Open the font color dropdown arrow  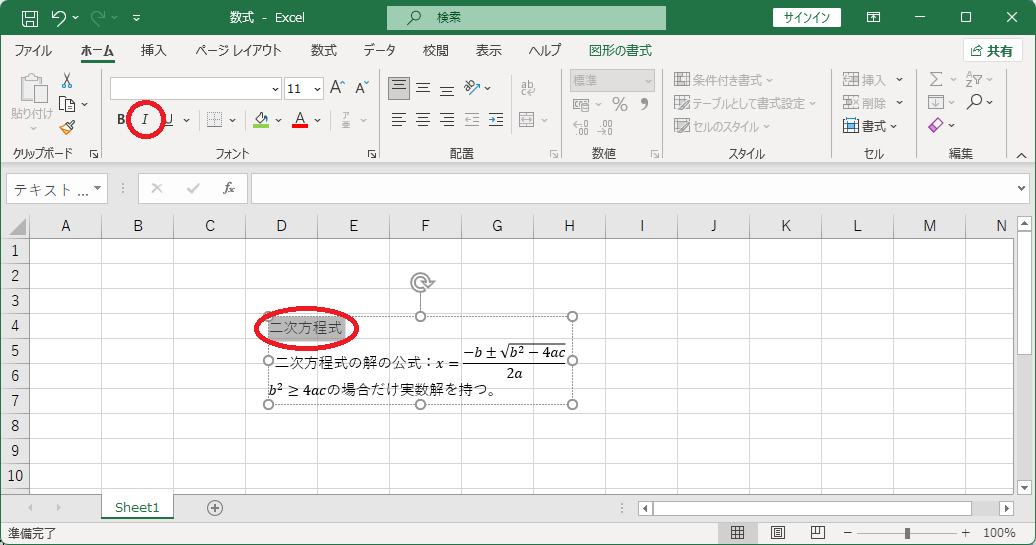[318, 120]
